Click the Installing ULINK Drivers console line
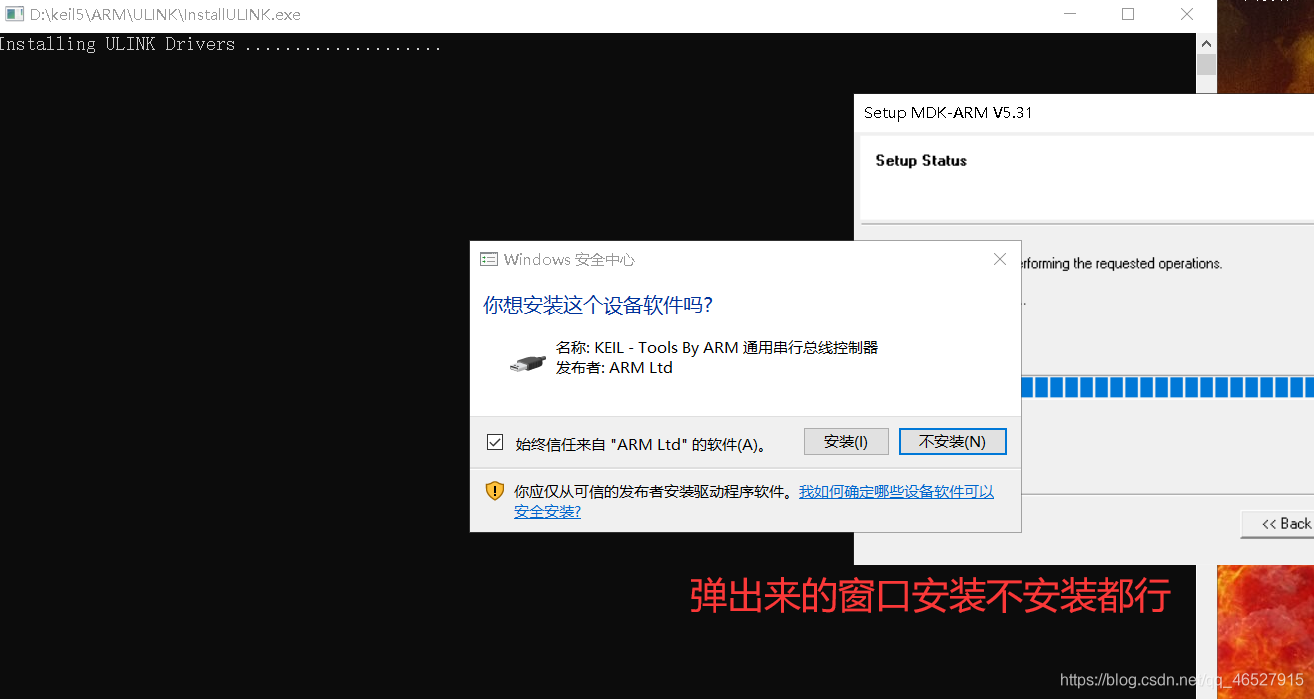Image resolution: width=1314 pixels, height=699 pixels. tap(221, 44)
